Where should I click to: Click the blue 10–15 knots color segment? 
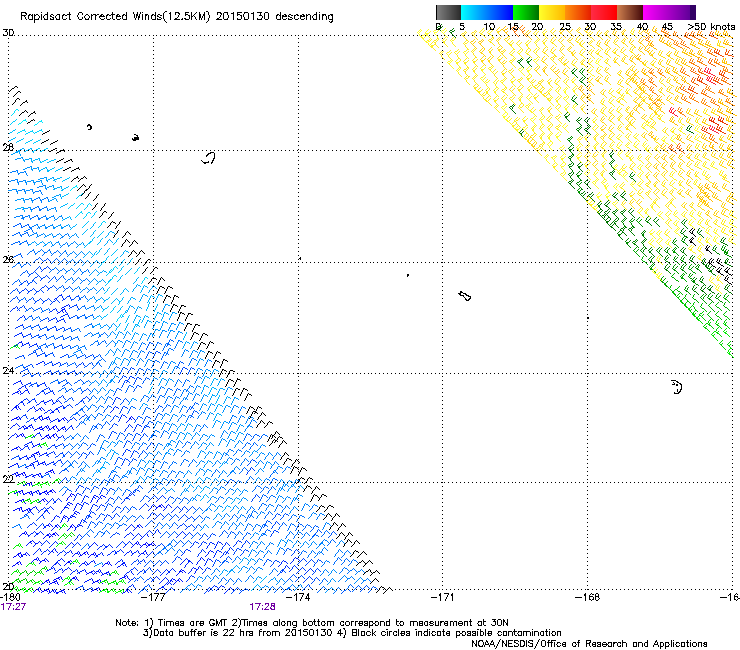500,12
